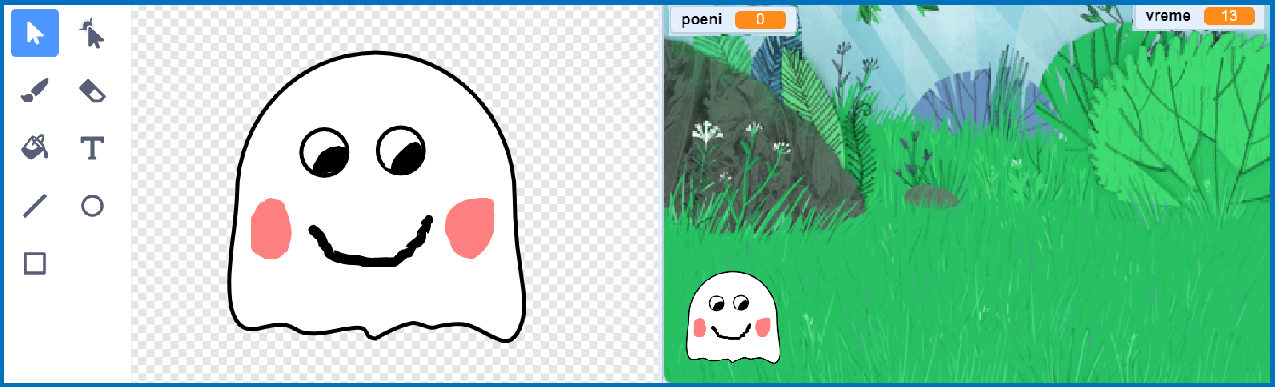Select the Fill bucket tool
Image resolution: width=1276 pixels, height=387 pixels.
[35, 149]
